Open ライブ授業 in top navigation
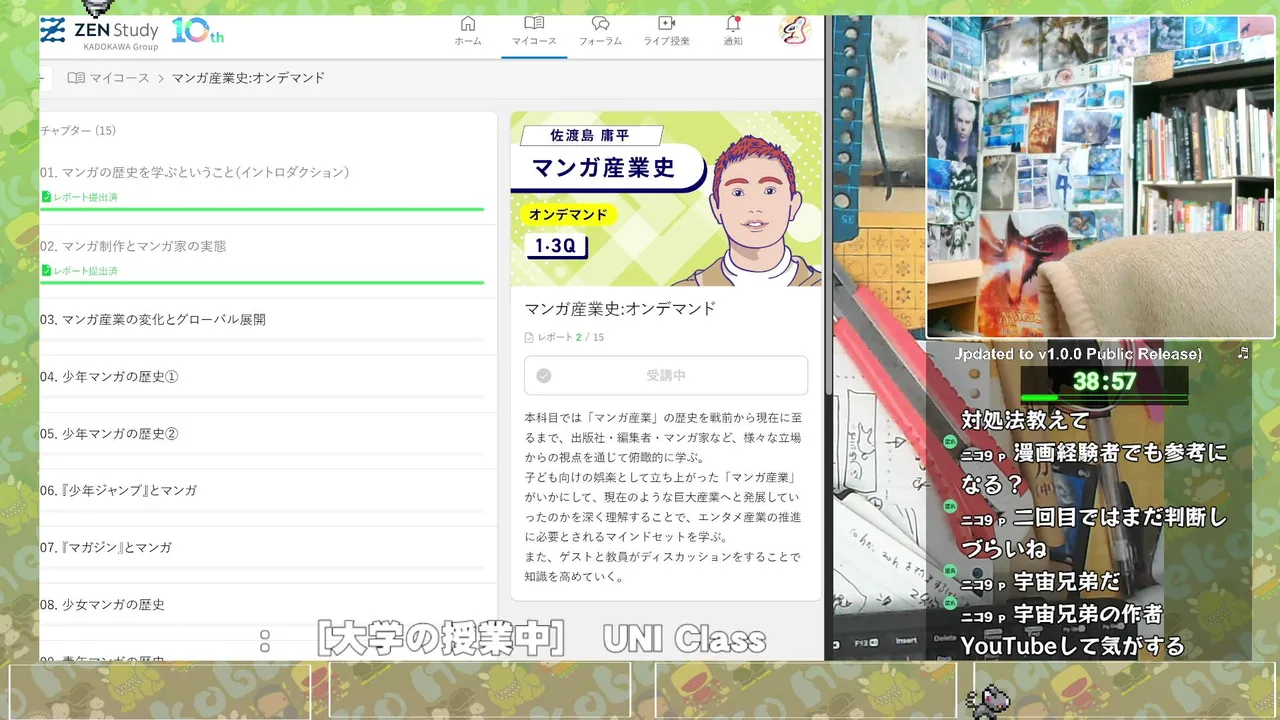 coord(666,31)
